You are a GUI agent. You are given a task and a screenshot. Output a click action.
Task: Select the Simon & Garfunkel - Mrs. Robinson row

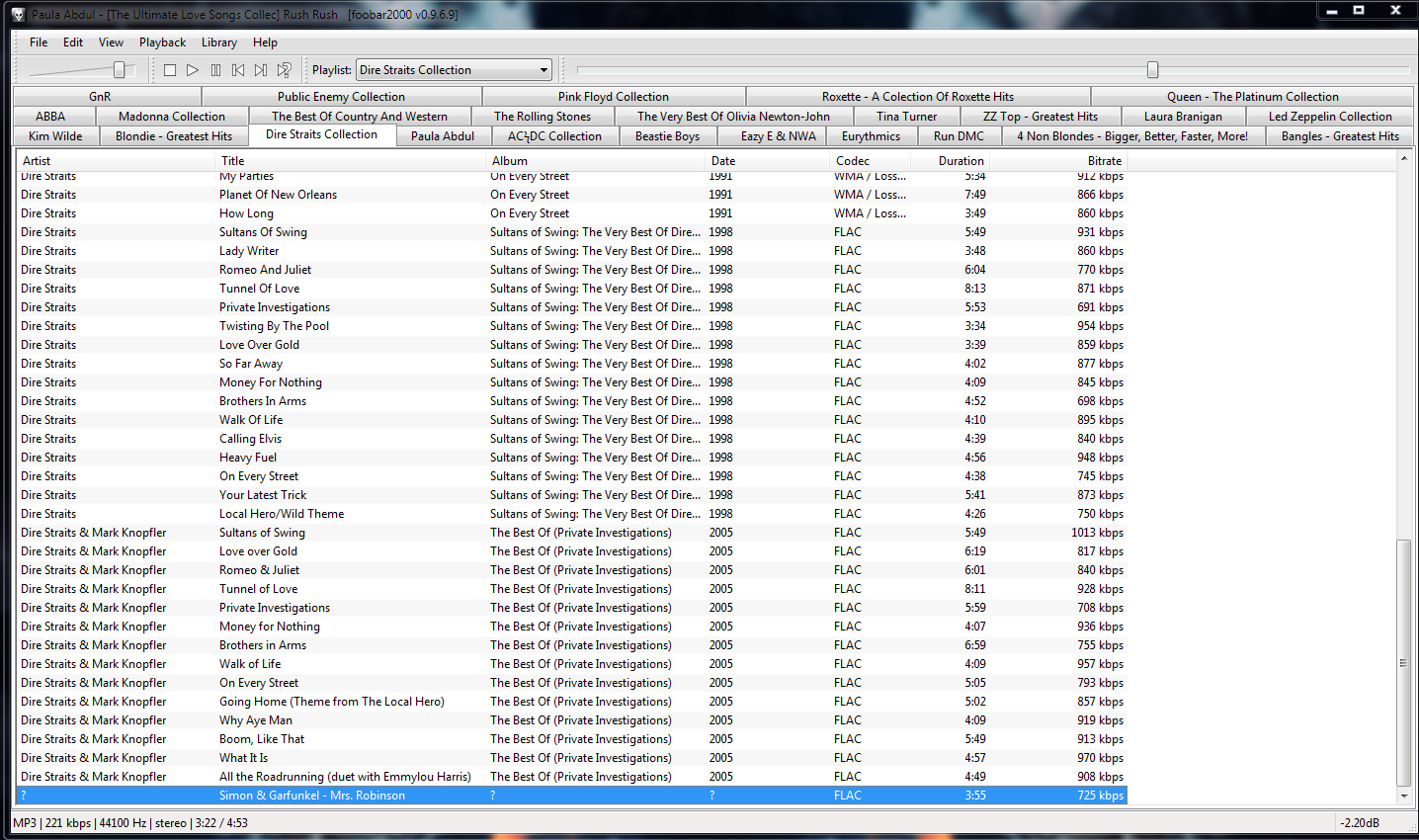click(x=572, y=796)
